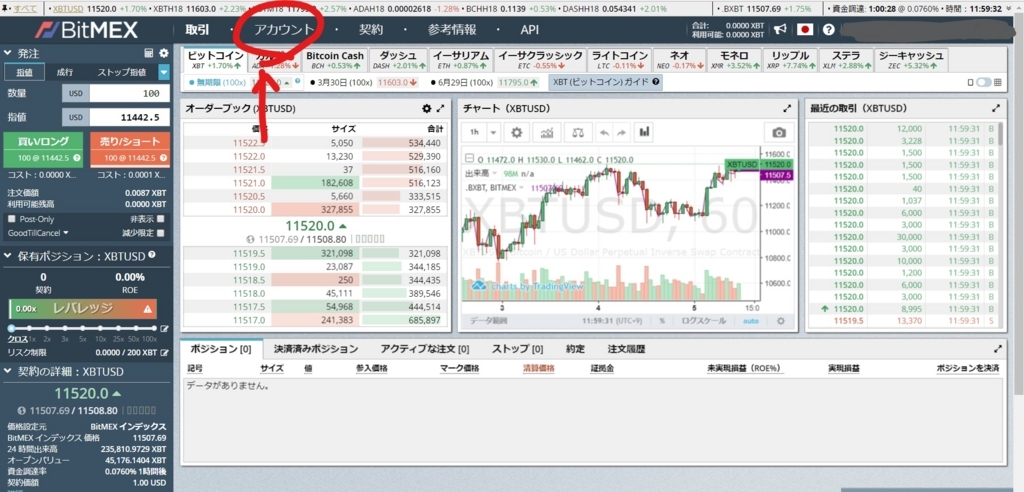Toggle auto scale on chart
Image resolution: width=1024 pixels, height=492 pixels.
tap(751, 321)
